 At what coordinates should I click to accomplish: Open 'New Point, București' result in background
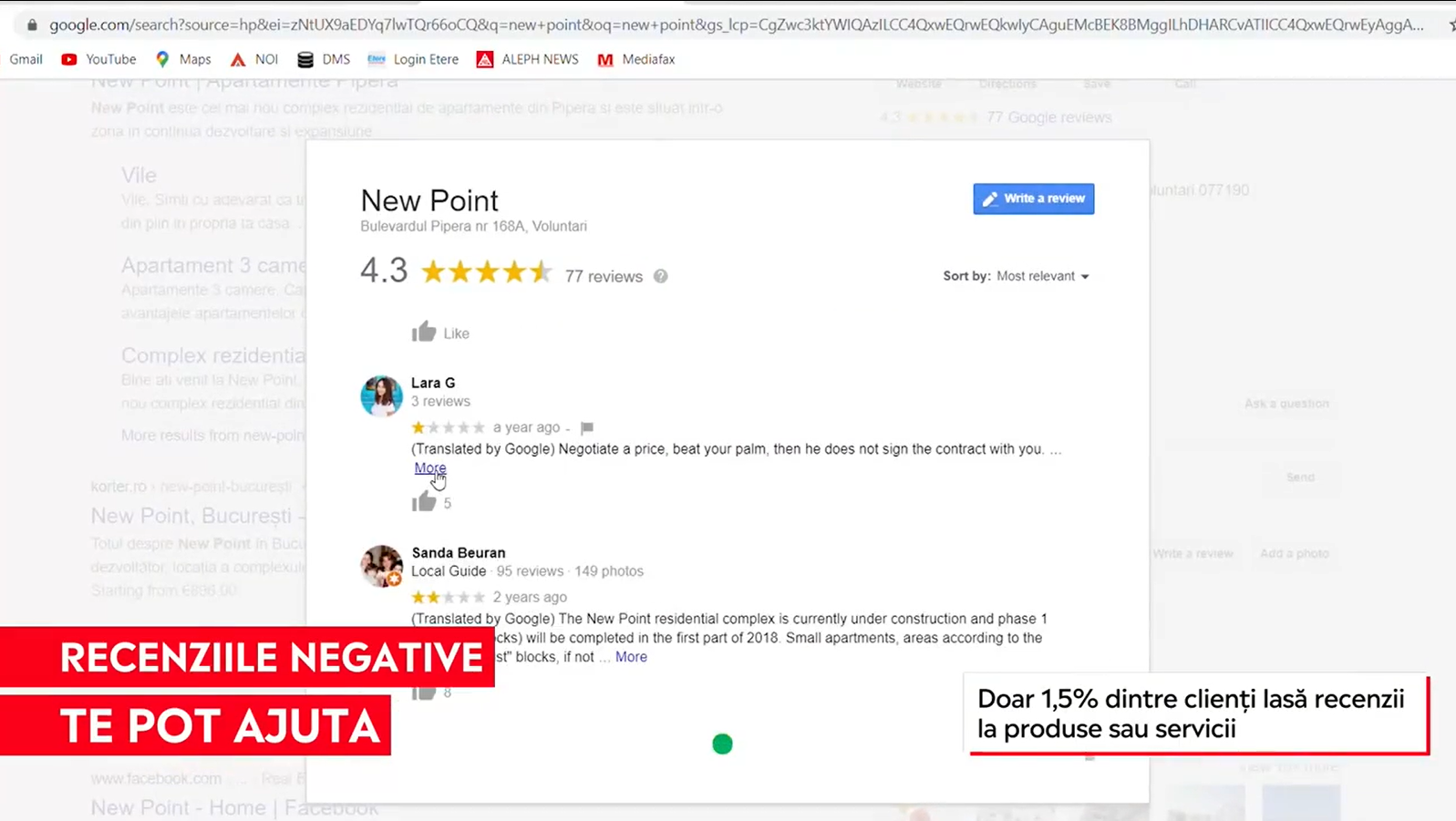(197, 516)
